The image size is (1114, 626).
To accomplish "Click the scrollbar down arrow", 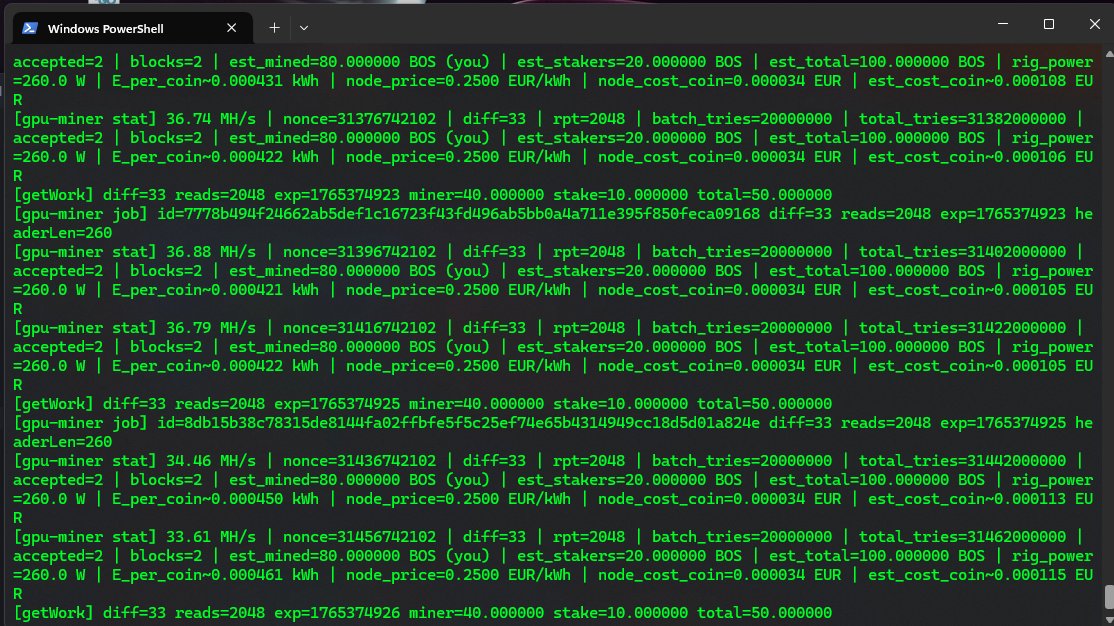I will coord(1109,619).
